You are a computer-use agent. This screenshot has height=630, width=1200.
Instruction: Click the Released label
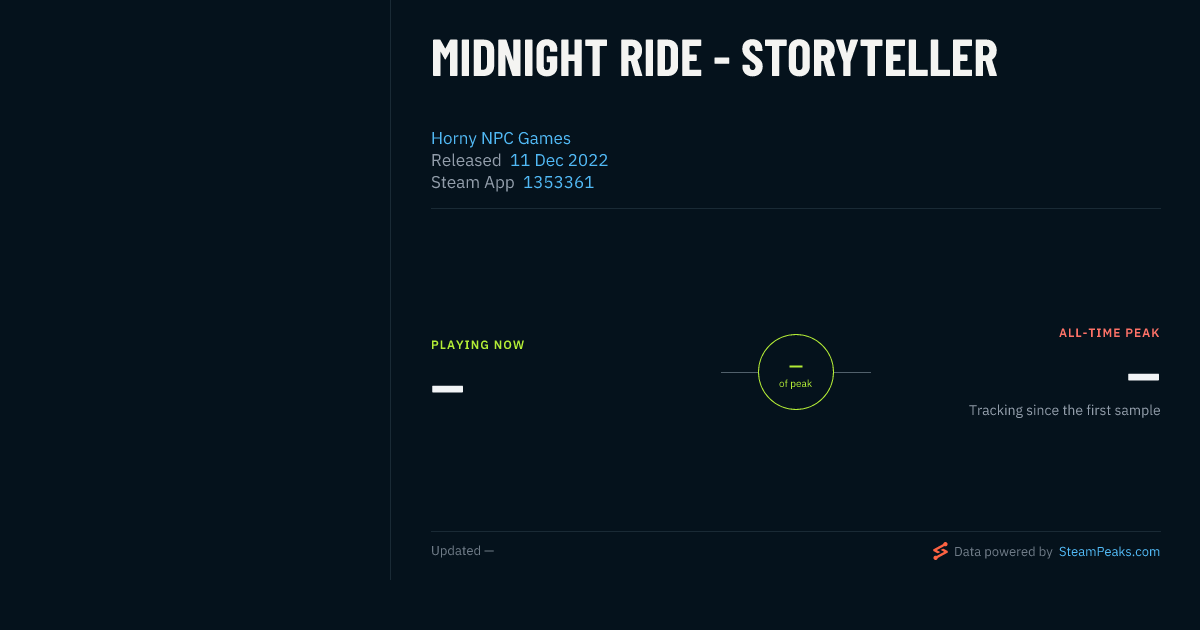pos(466,160)
